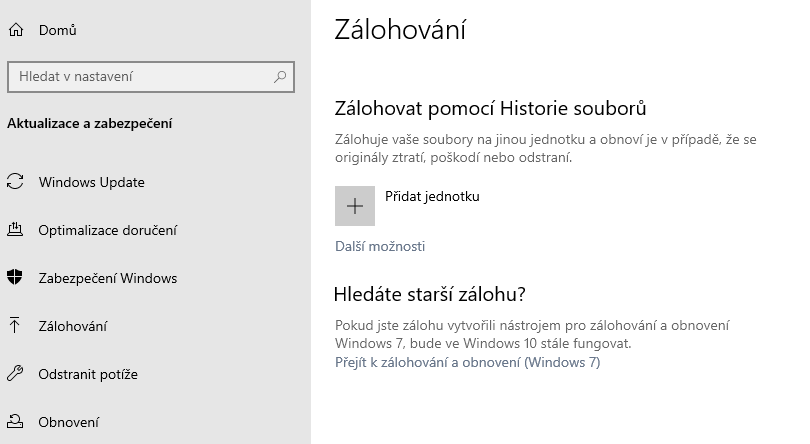Click the Zabezpečení Windows shield icon
The width and height of the screenshot is (810, 444).
coord(15,278)
